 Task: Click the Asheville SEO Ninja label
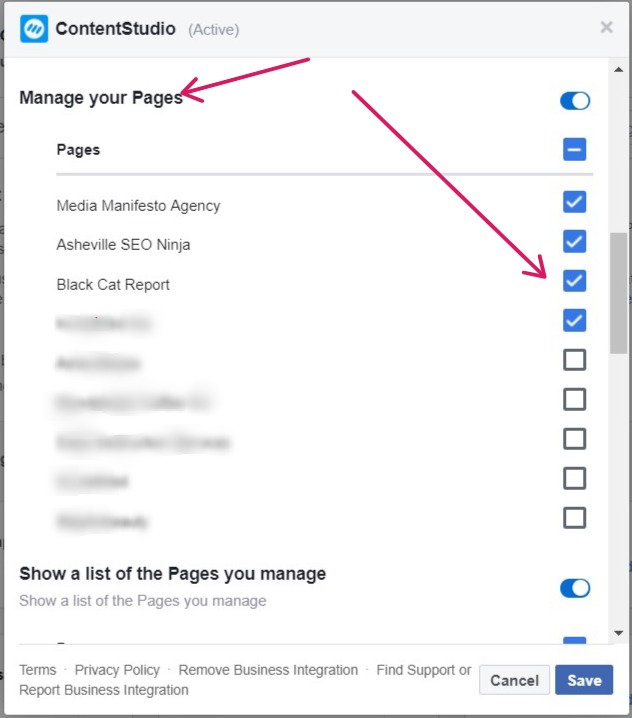(123, 245)
